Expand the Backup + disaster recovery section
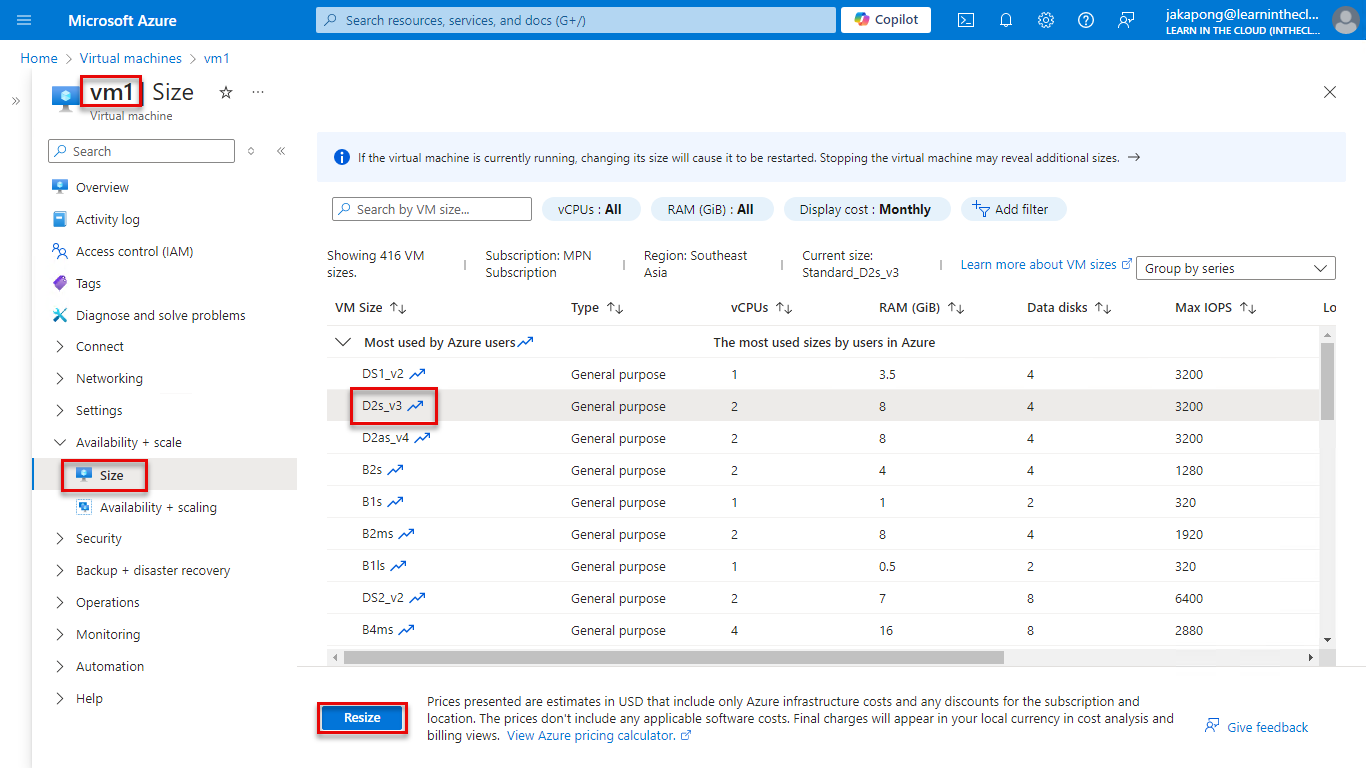Screen dimensions: 1366x768 [60, 571]
